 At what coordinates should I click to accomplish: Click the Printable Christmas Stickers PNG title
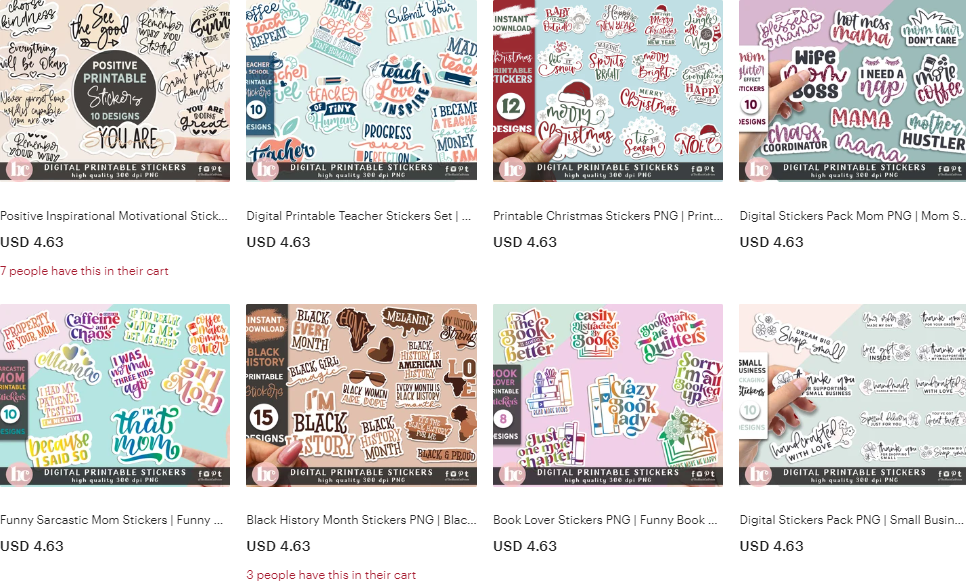pos(607,216)
